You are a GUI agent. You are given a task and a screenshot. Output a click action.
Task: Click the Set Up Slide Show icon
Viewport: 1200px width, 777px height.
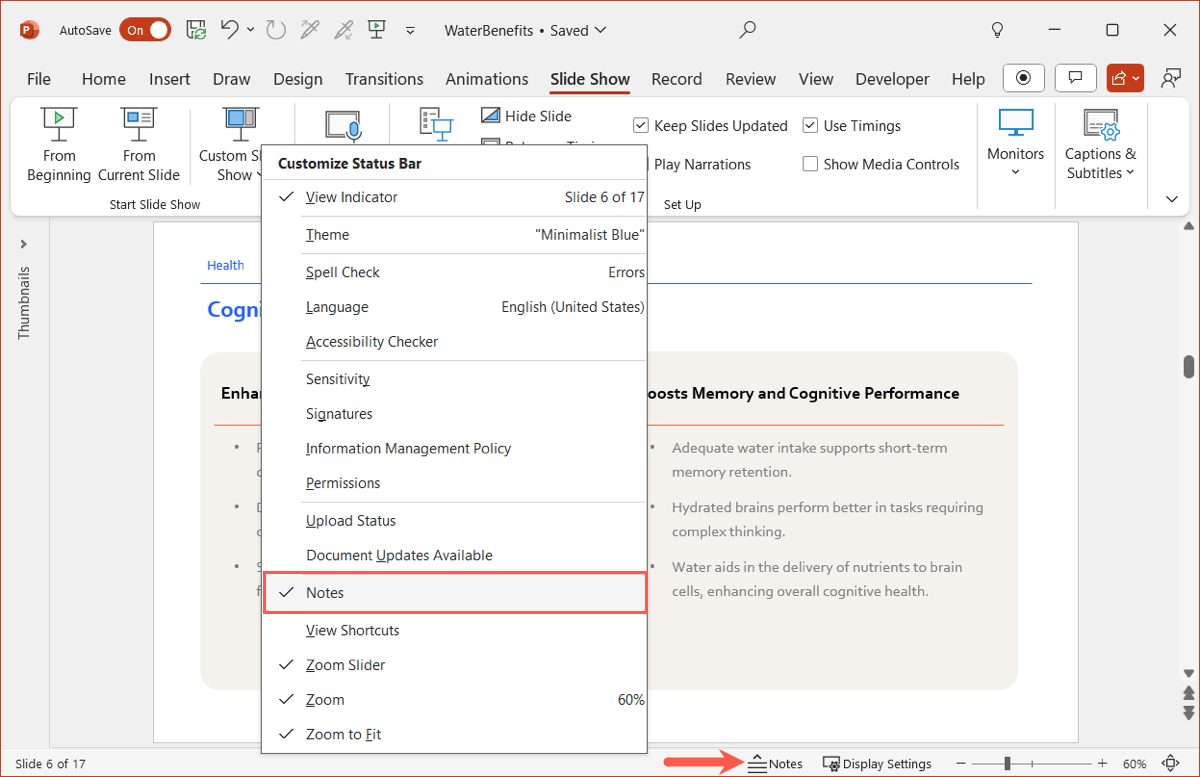click(x=435, y=125)
